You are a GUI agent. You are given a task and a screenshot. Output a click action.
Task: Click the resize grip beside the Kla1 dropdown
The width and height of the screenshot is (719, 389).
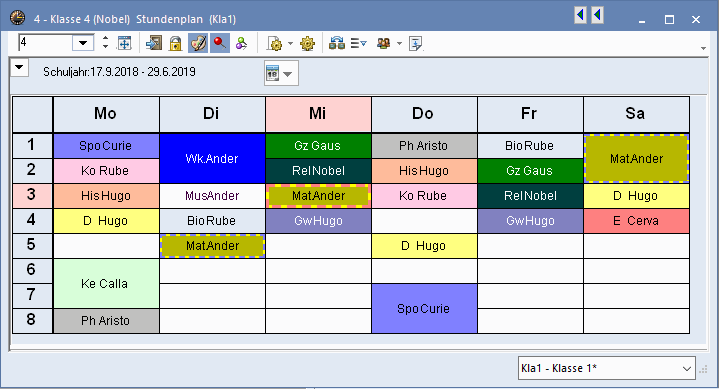tap(703, 369)
